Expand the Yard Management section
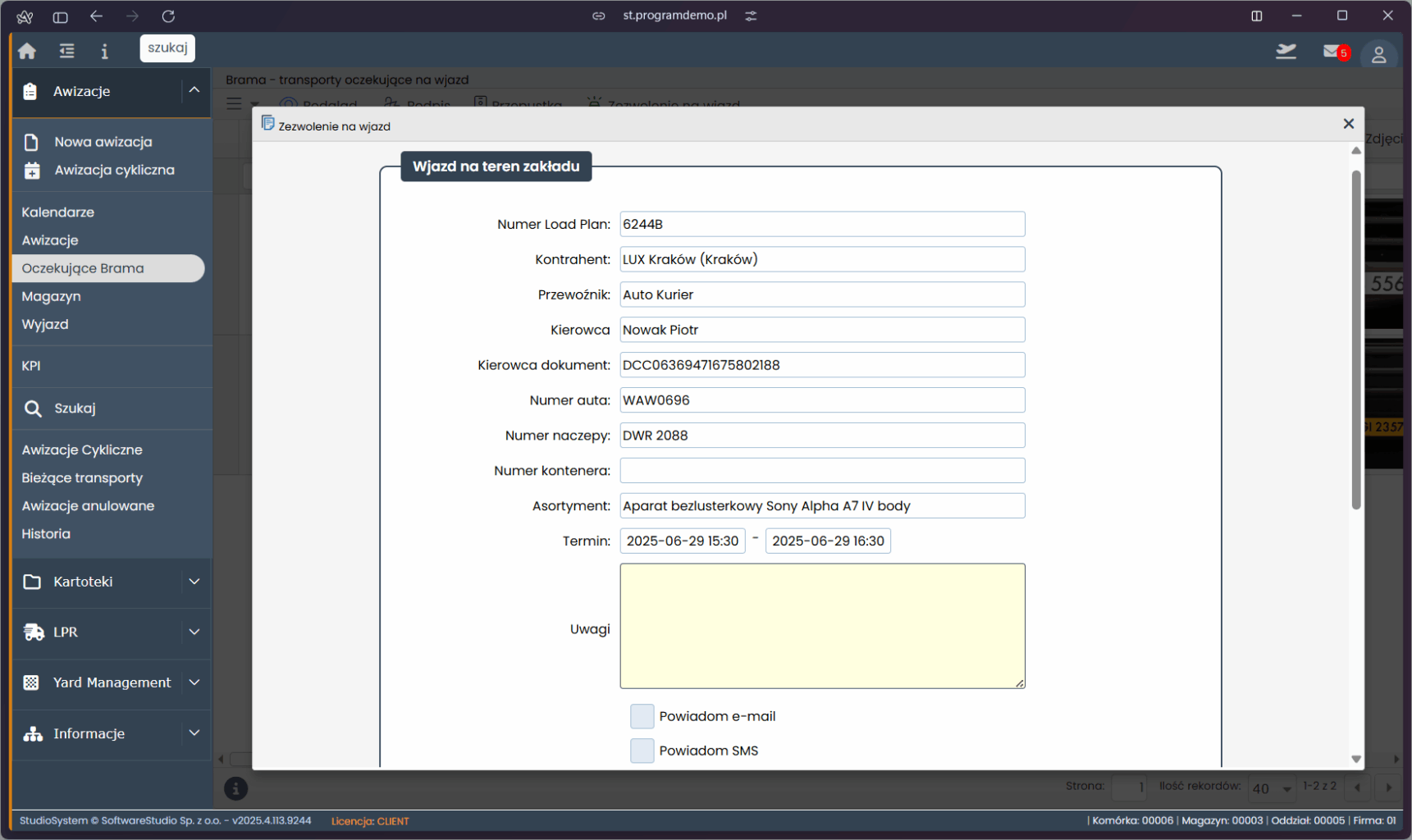This screenshot has width=1412, height=840. tap(194, 682)
